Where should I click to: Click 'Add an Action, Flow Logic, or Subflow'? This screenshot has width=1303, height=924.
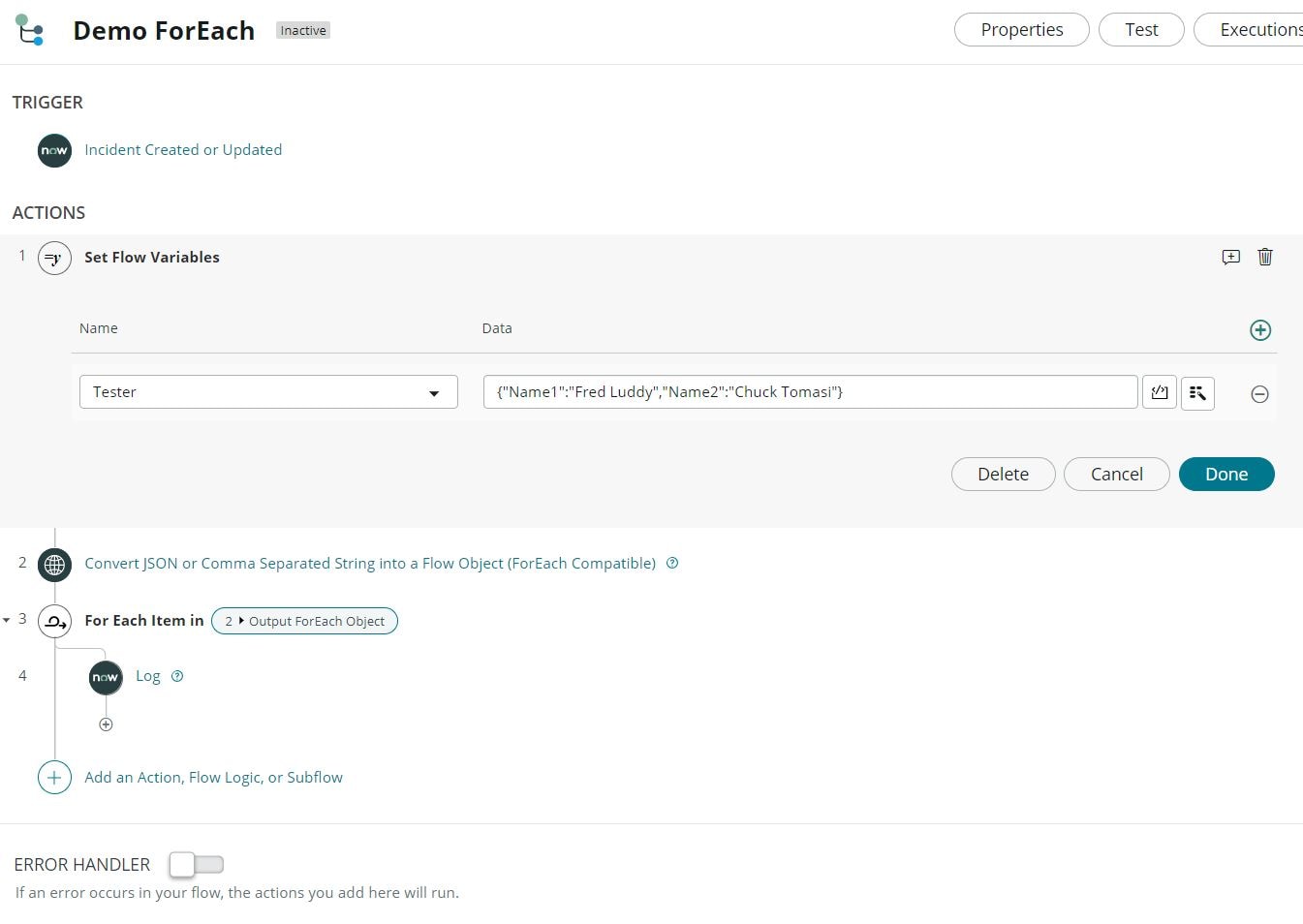(213, 777)
